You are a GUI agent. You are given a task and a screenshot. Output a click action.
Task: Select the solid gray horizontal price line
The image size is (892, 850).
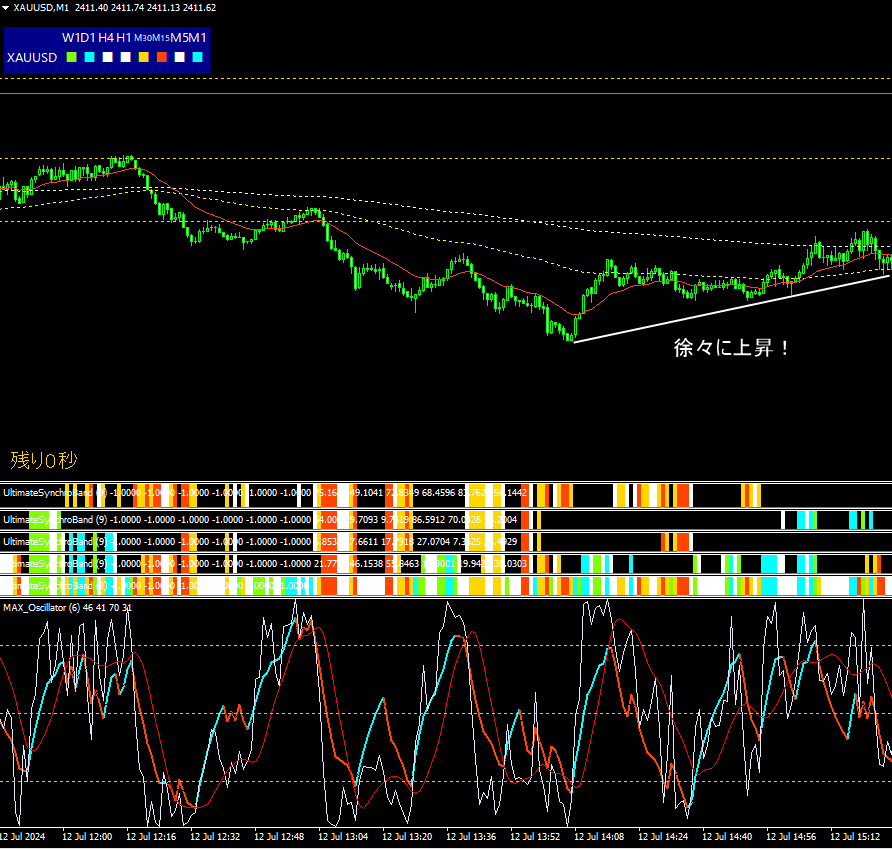pos(446,93)
